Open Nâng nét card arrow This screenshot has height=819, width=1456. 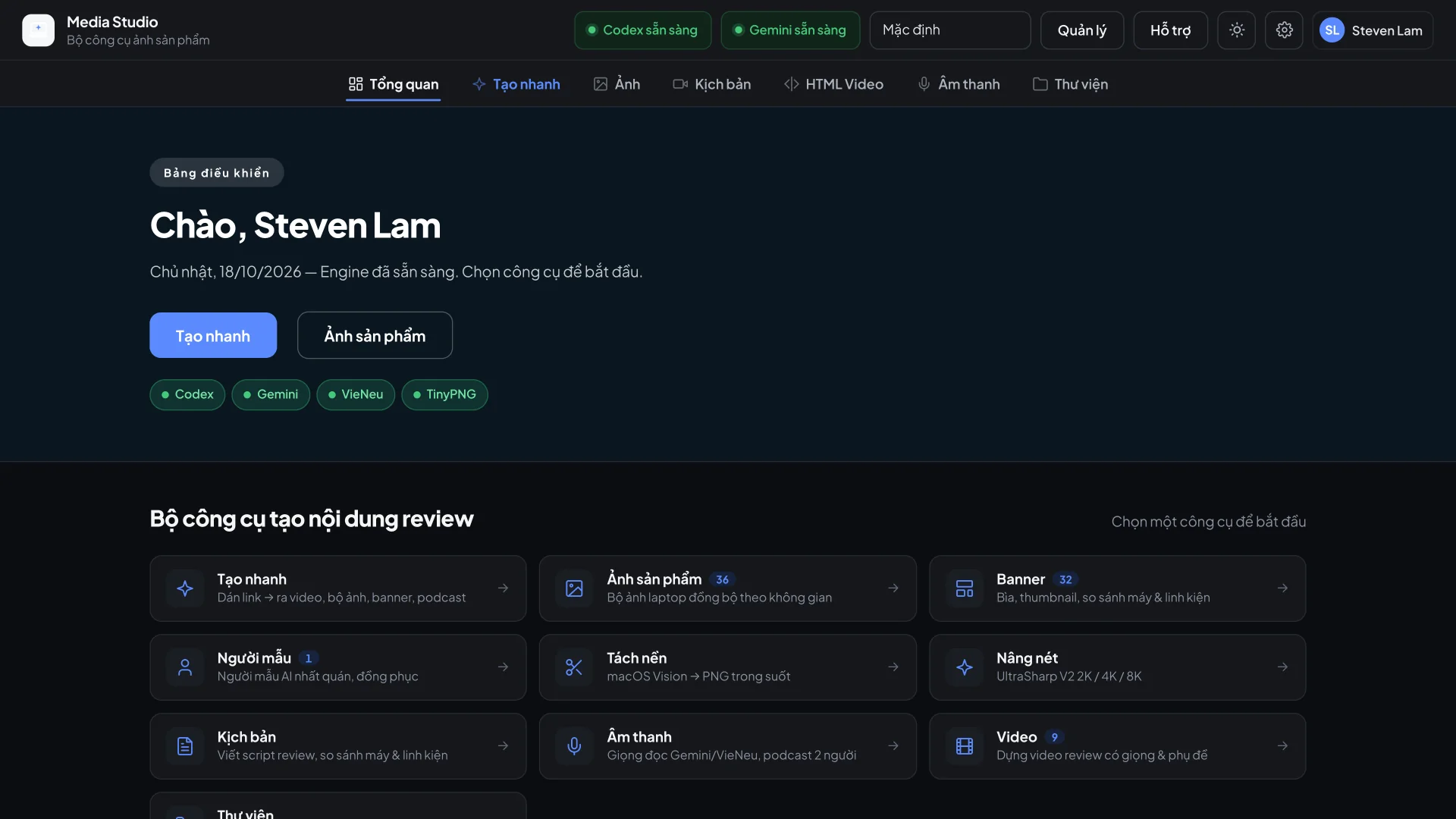pos(1282,667)
